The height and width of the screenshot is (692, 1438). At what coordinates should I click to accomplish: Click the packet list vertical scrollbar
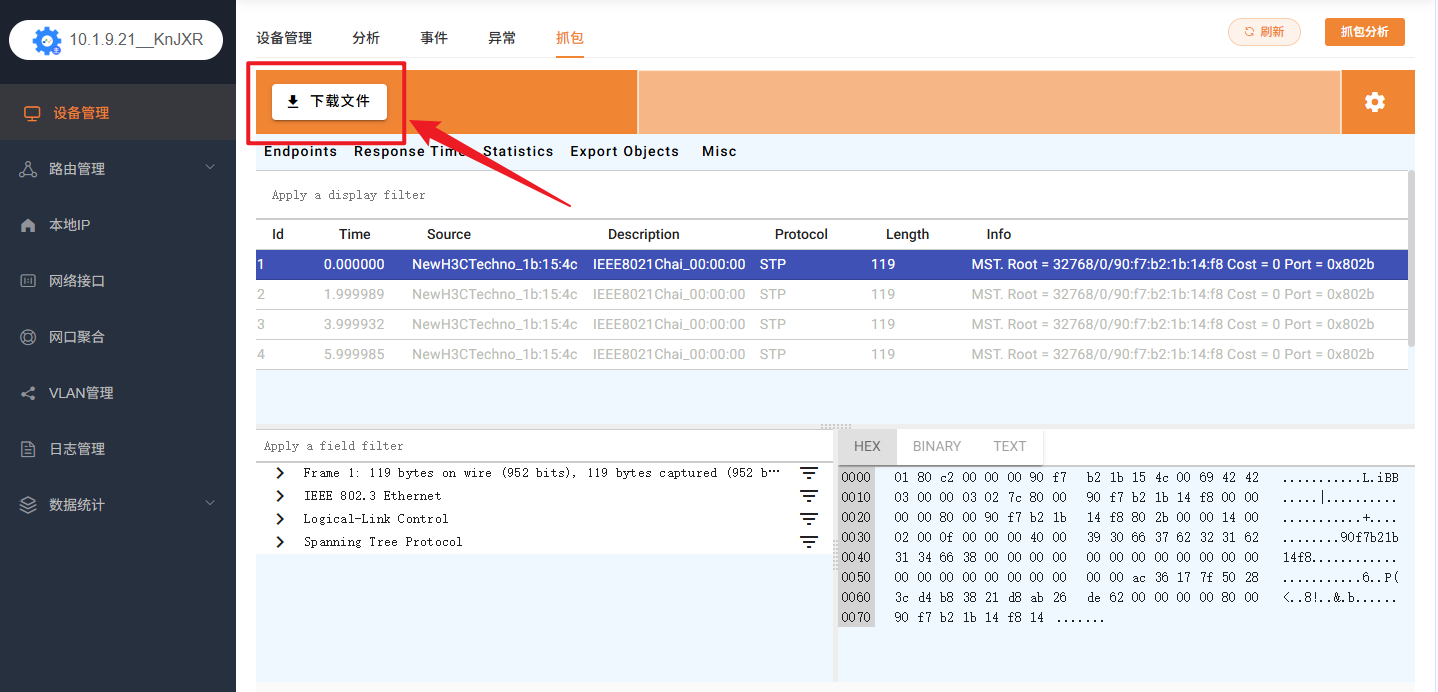pyautogui.click(x=1411, y=260)
